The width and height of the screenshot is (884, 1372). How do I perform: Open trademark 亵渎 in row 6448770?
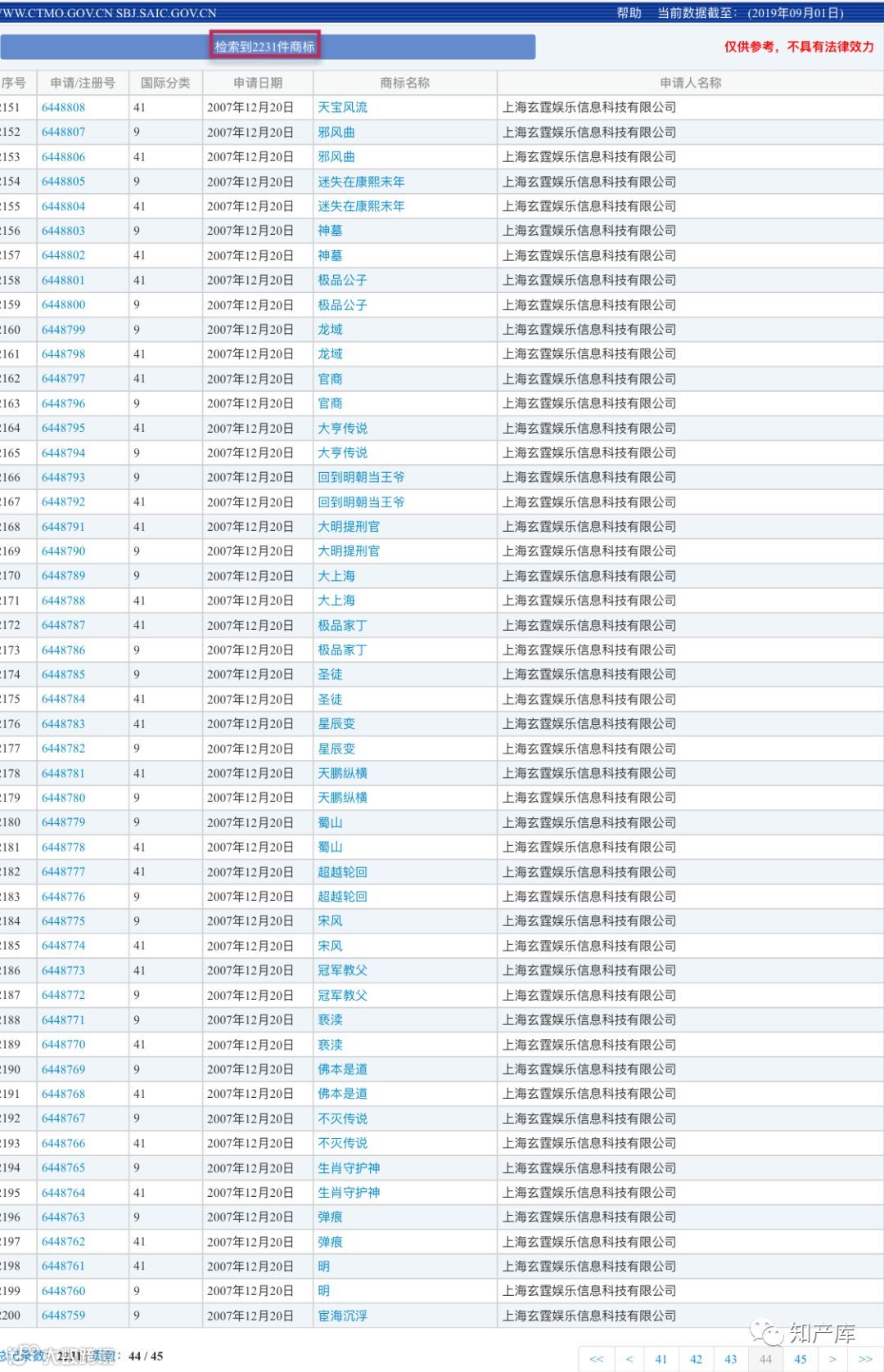330,1045
